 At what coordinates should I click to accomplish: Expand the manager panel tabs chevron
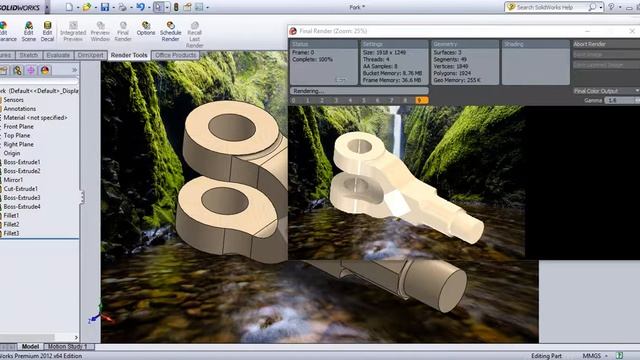(74, 70)
